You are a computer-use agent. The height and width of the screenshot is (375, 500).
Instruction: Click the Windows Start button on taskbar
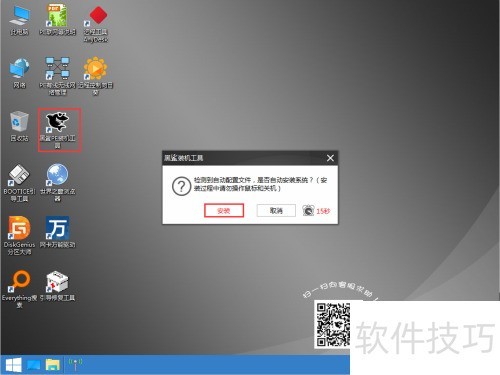(14, 365)
